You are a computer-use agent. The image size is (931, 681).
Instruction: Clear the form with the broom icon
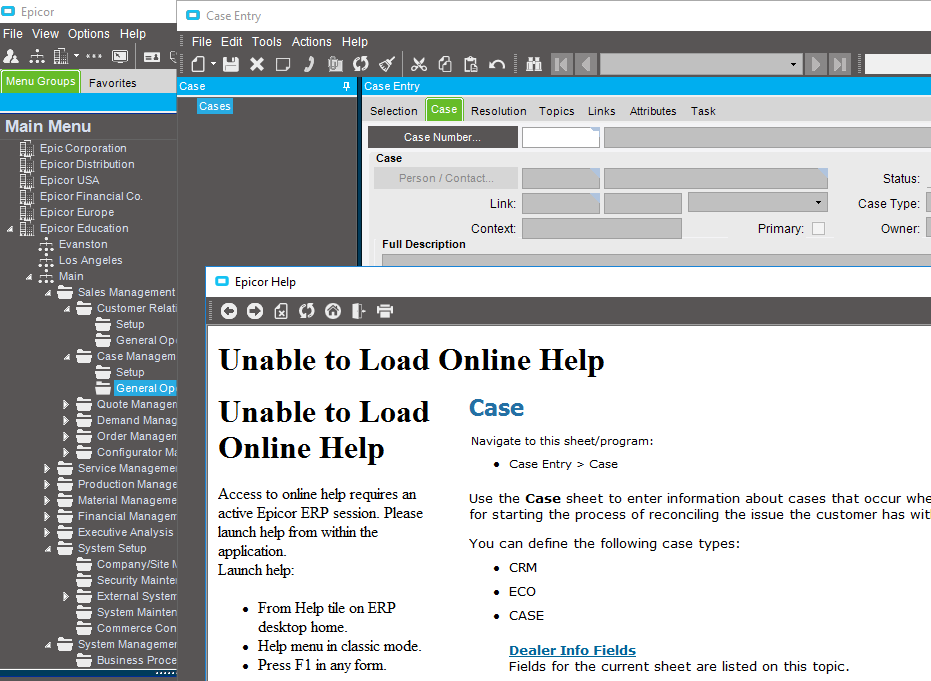pos(387,64)
